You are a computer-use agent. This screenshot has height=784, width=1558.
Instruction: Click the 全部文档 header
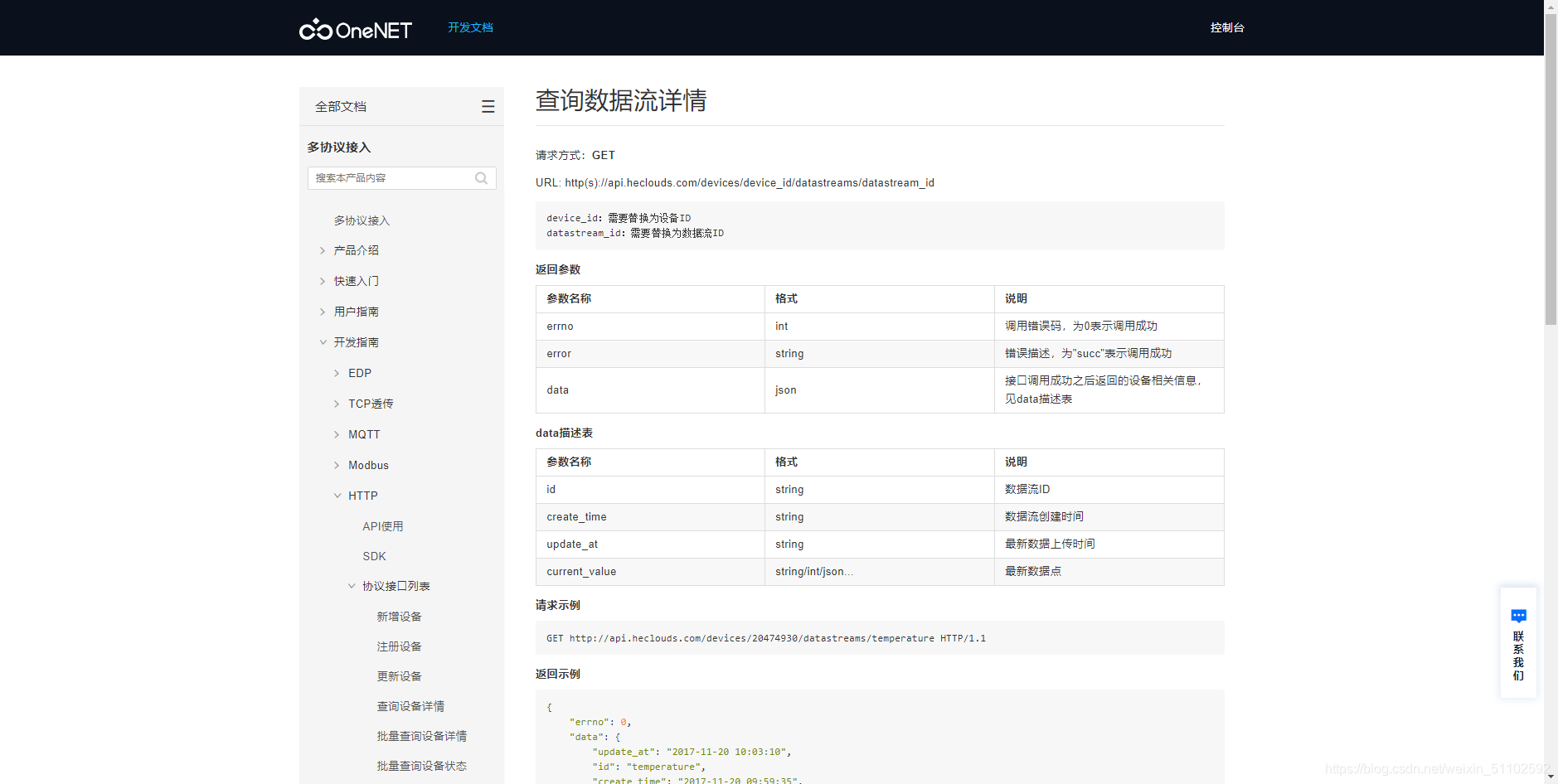pos(341,106)
